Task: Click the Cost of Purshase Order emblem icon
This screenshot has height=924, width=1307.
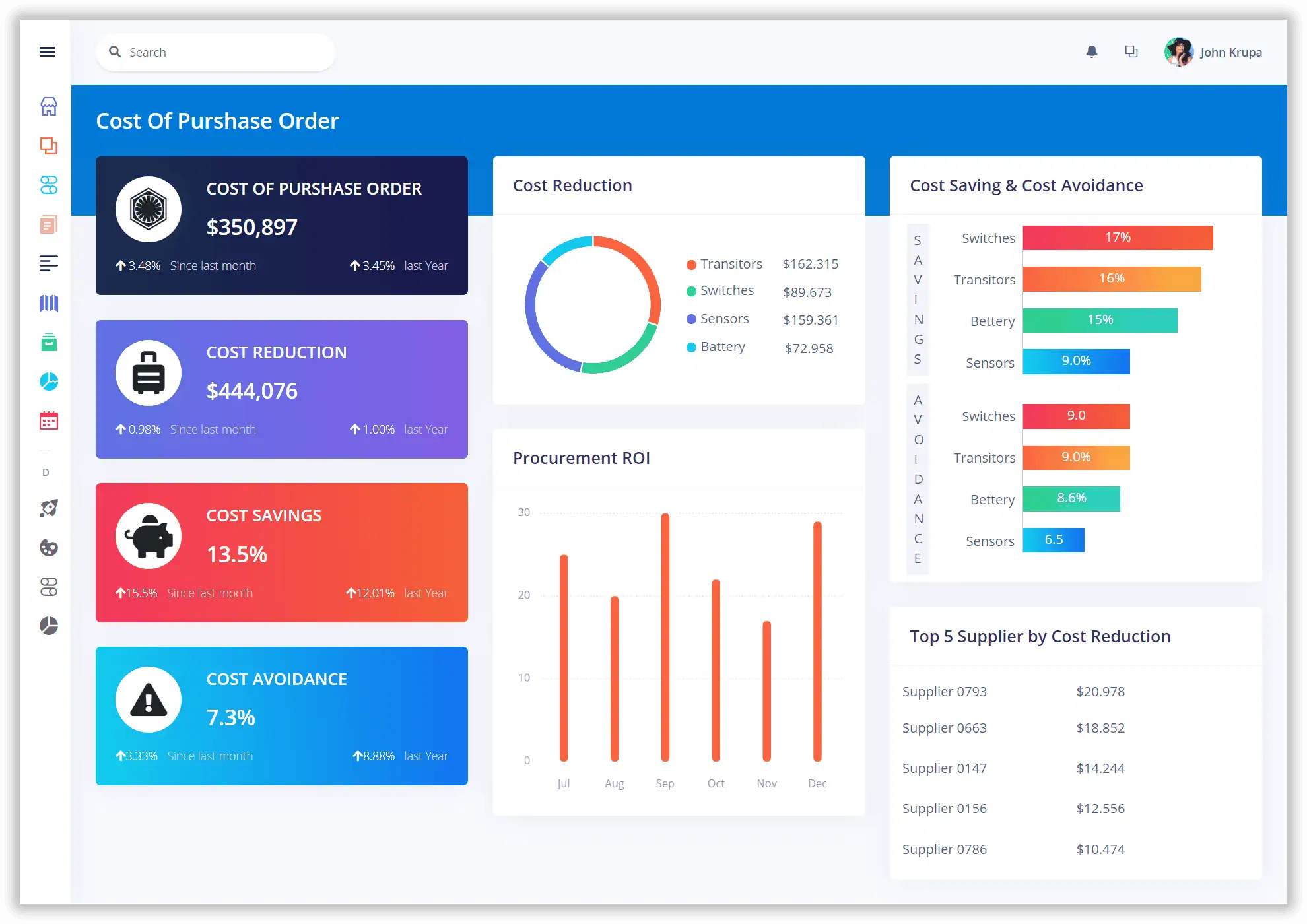Action: 149,209
